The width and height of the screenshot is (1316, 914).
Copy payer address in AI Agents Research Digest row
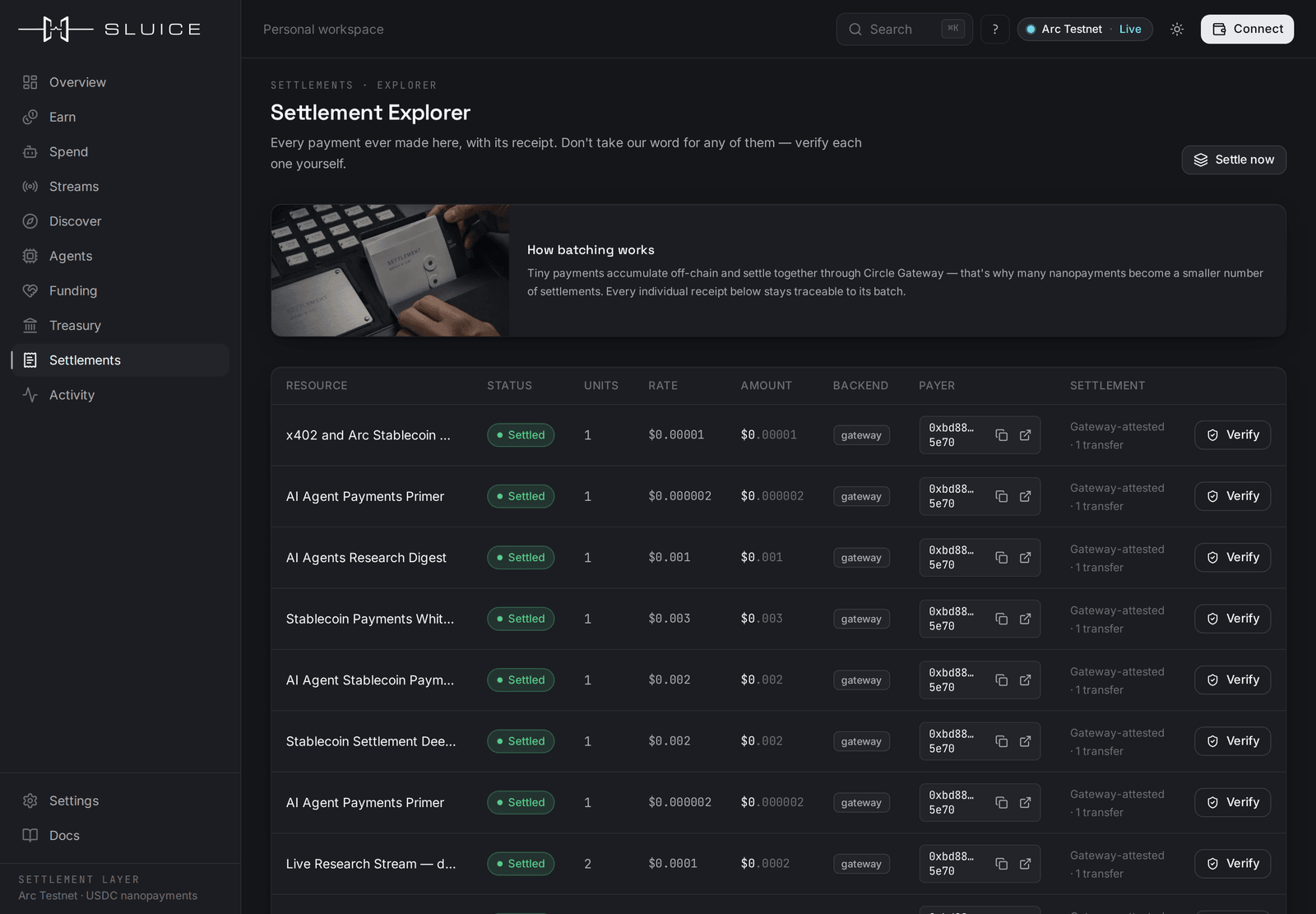(x=1001, y=558)
